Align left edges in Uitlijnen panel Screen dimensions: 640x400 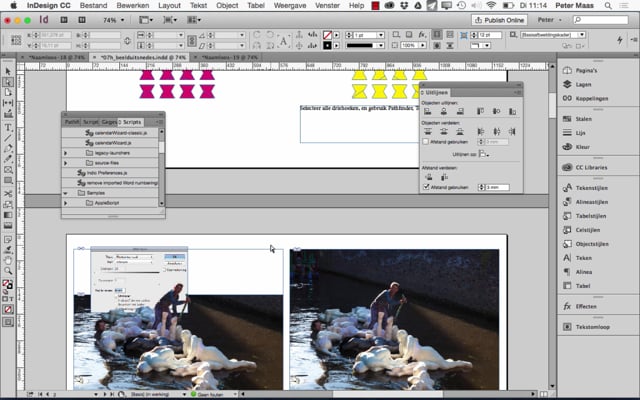(427, 111)
